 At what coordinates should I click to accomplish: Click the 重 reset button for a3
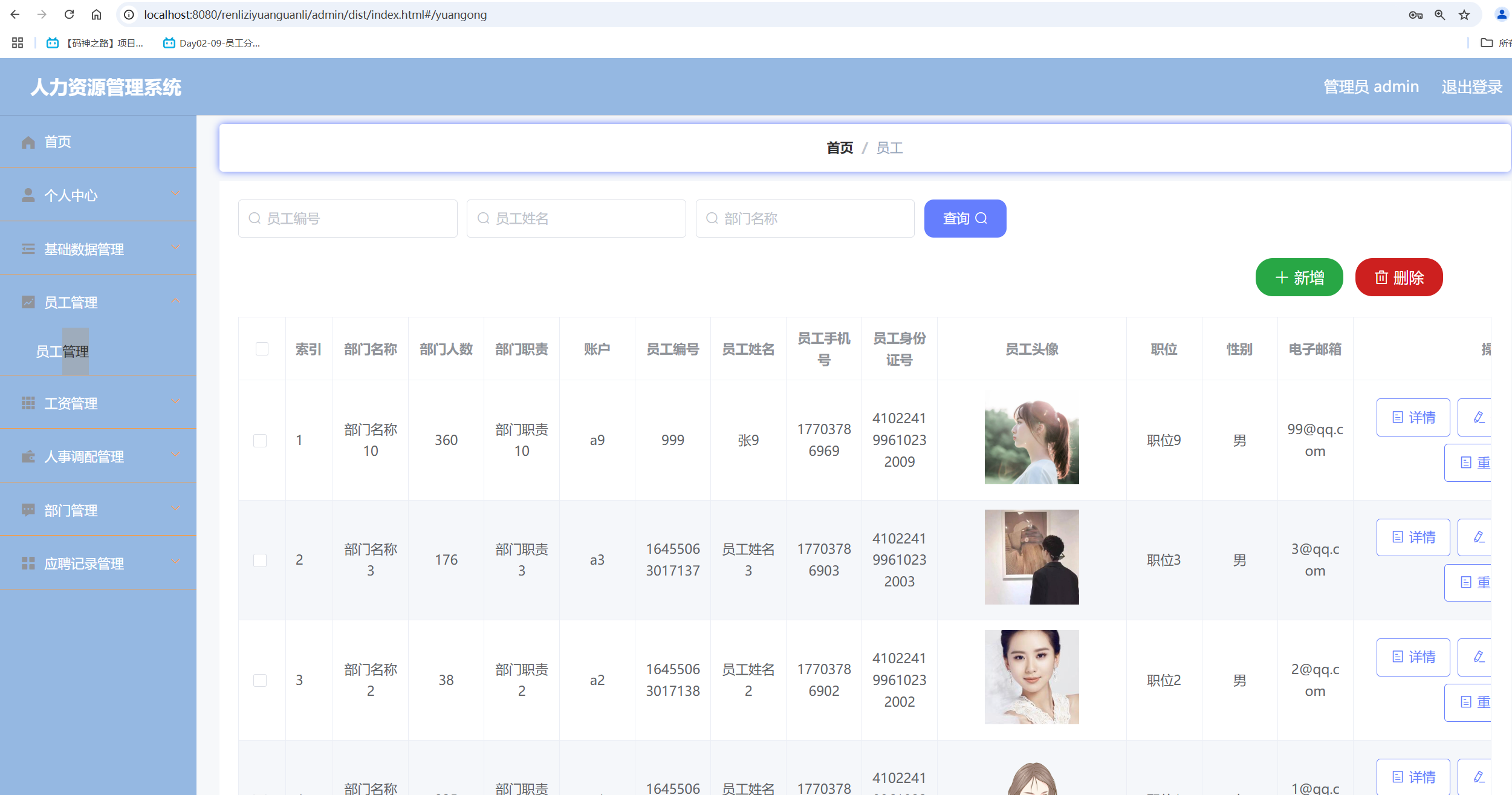coord(1469,582)
